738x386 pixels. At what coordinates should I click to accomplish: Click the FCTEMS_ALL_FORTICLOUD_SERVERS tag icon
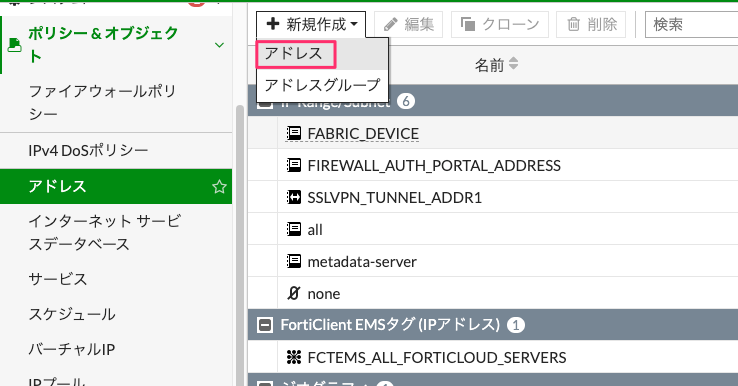pos(294,357)
